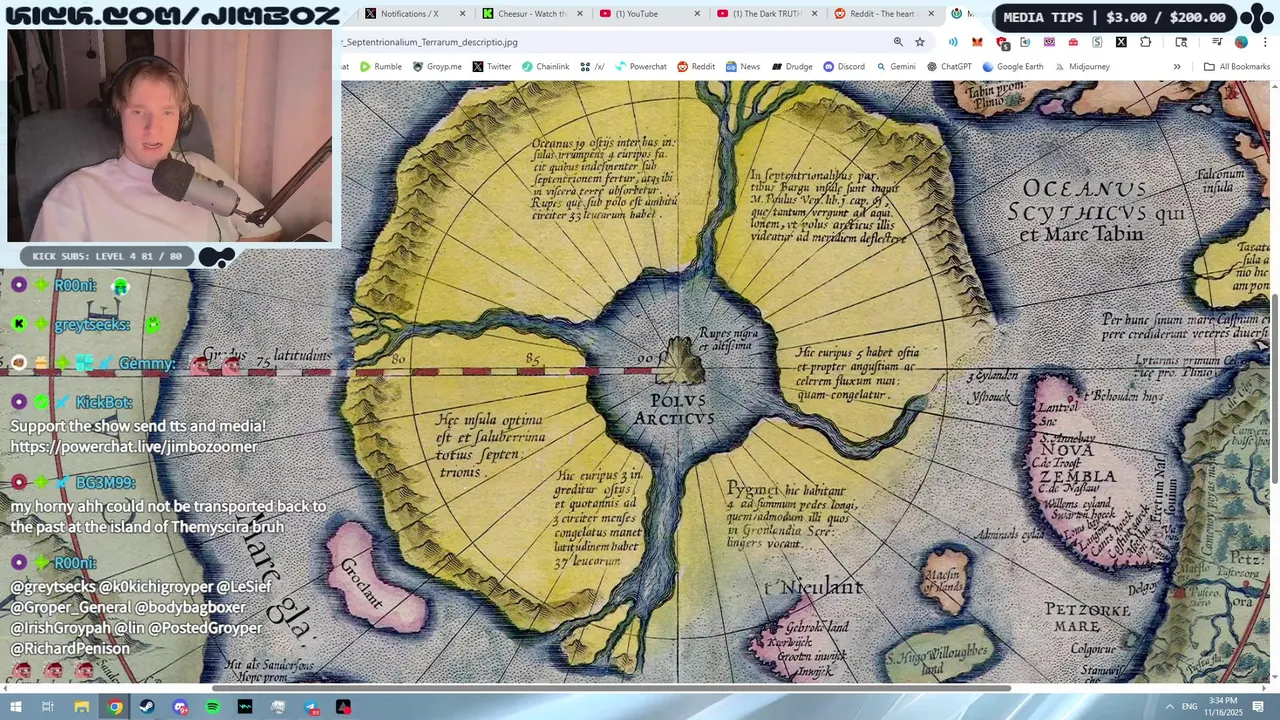Screen dimensions: 1280x720
Task: Open the Groyp.me bookmark
Action: coord(437,67)
